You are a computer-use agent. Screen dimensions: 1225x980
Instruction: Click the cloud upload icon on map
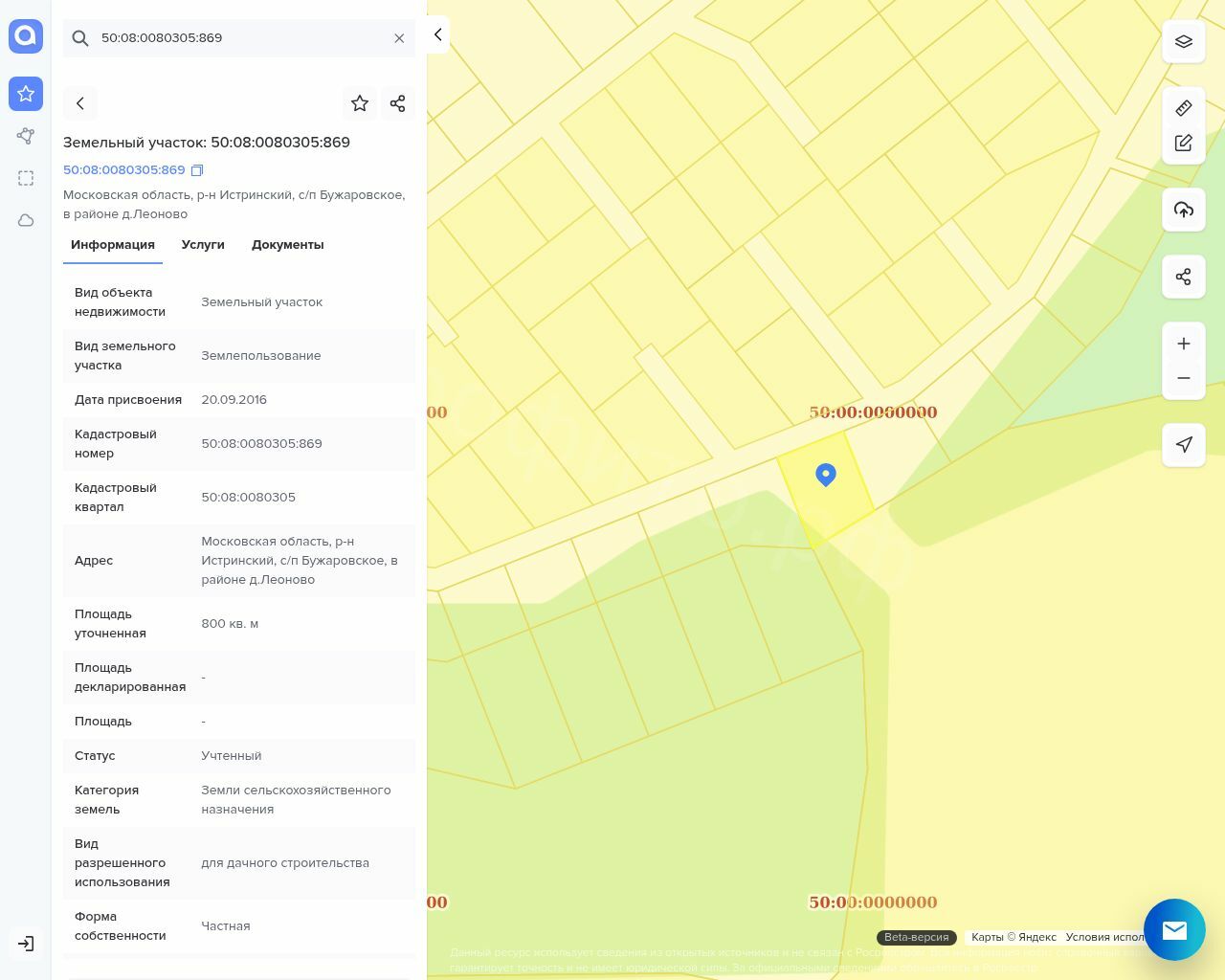pyautogui.click(x=1183, y=210)
